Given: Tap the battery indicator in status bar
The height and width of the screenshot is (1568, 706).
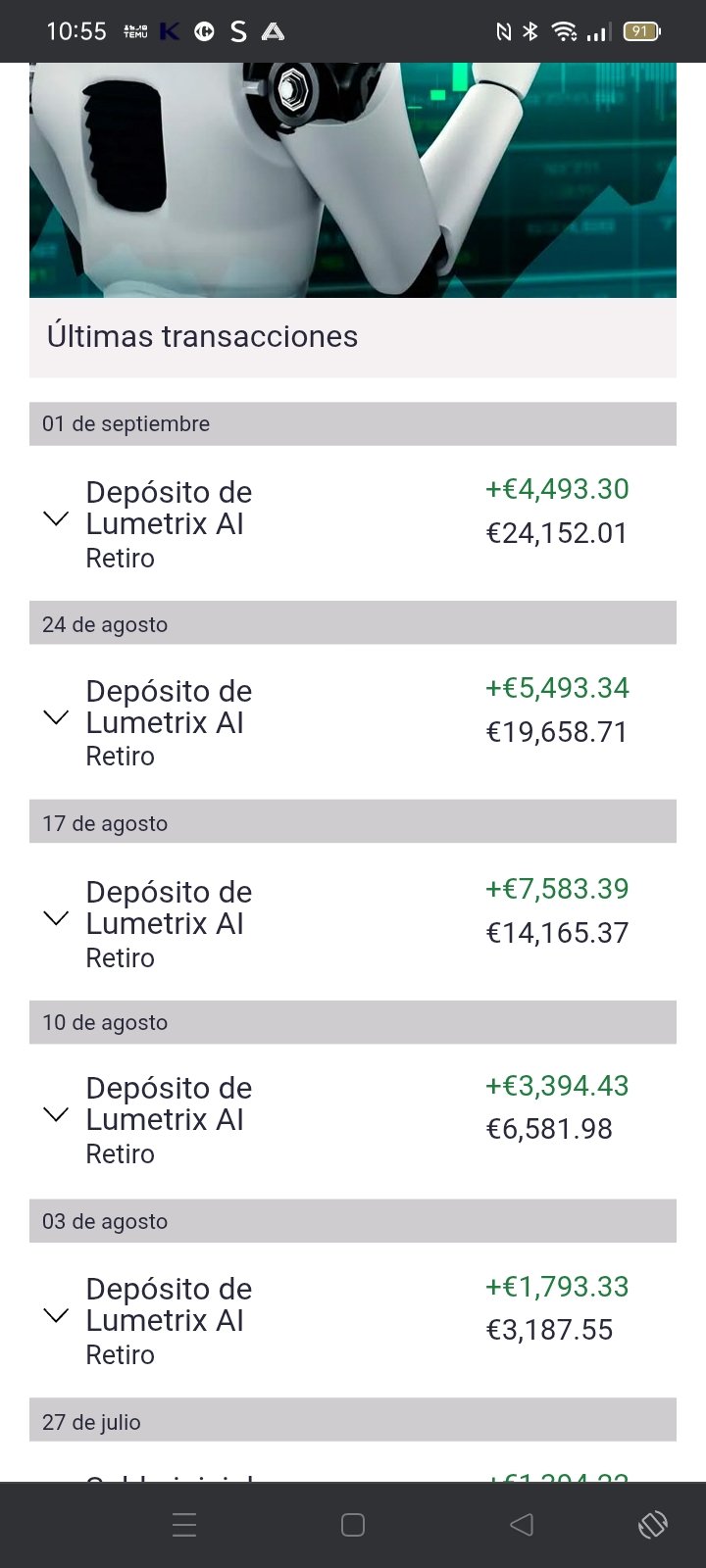Looking at the screenshot, I should [642, 31].
